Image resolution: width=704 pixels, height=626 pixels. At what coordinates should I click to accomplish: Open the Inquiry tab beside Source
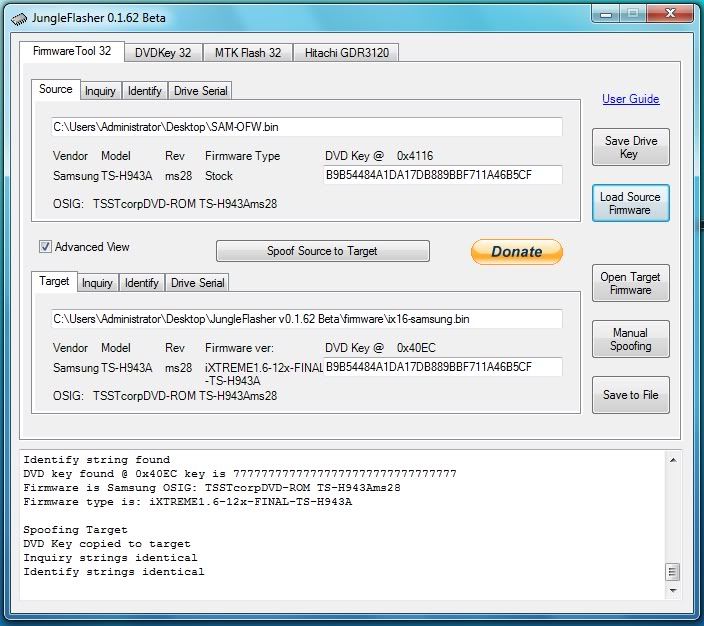point(100,91)
